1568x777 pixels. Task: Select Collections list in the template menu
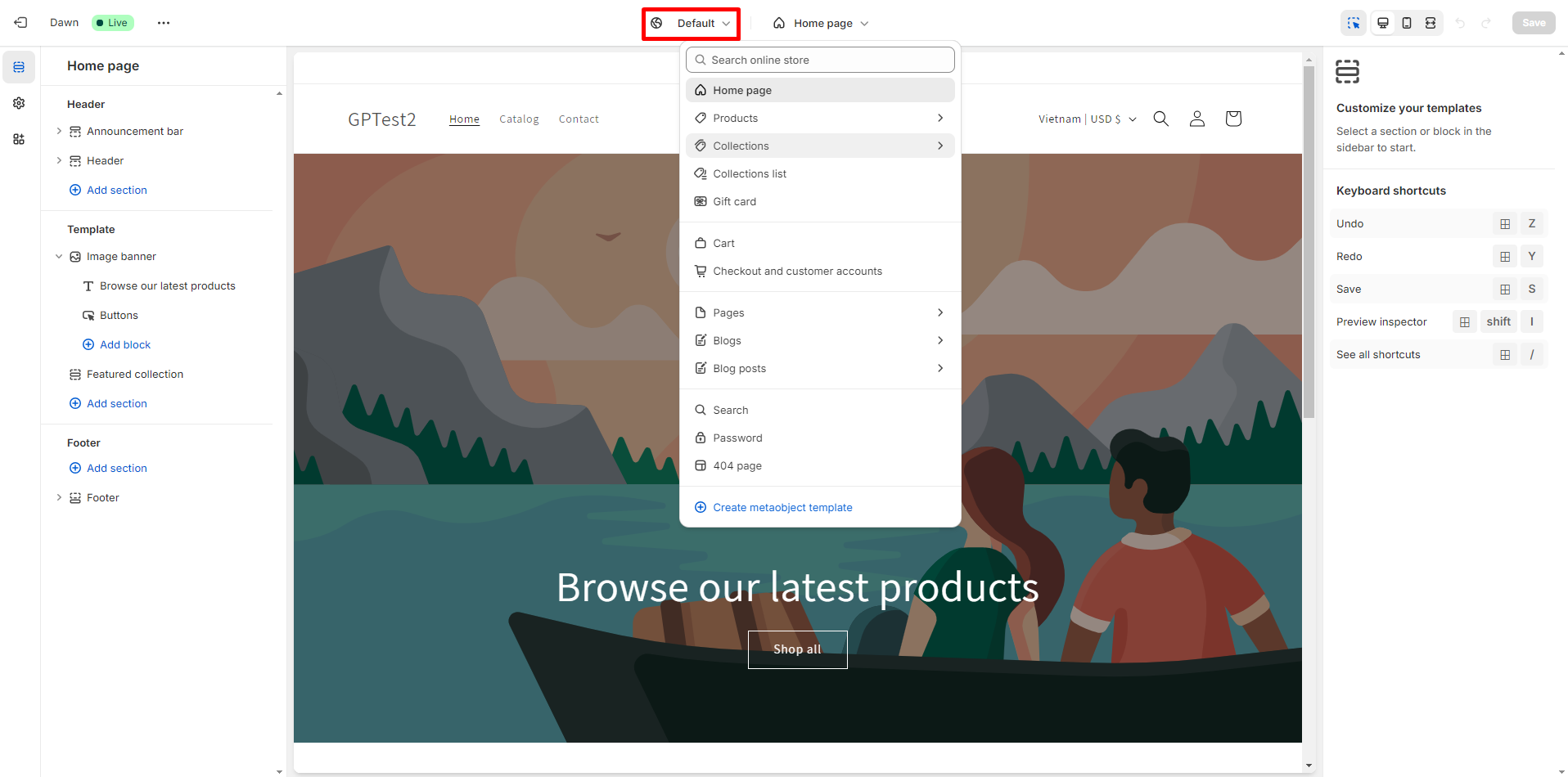pos(750,173)
